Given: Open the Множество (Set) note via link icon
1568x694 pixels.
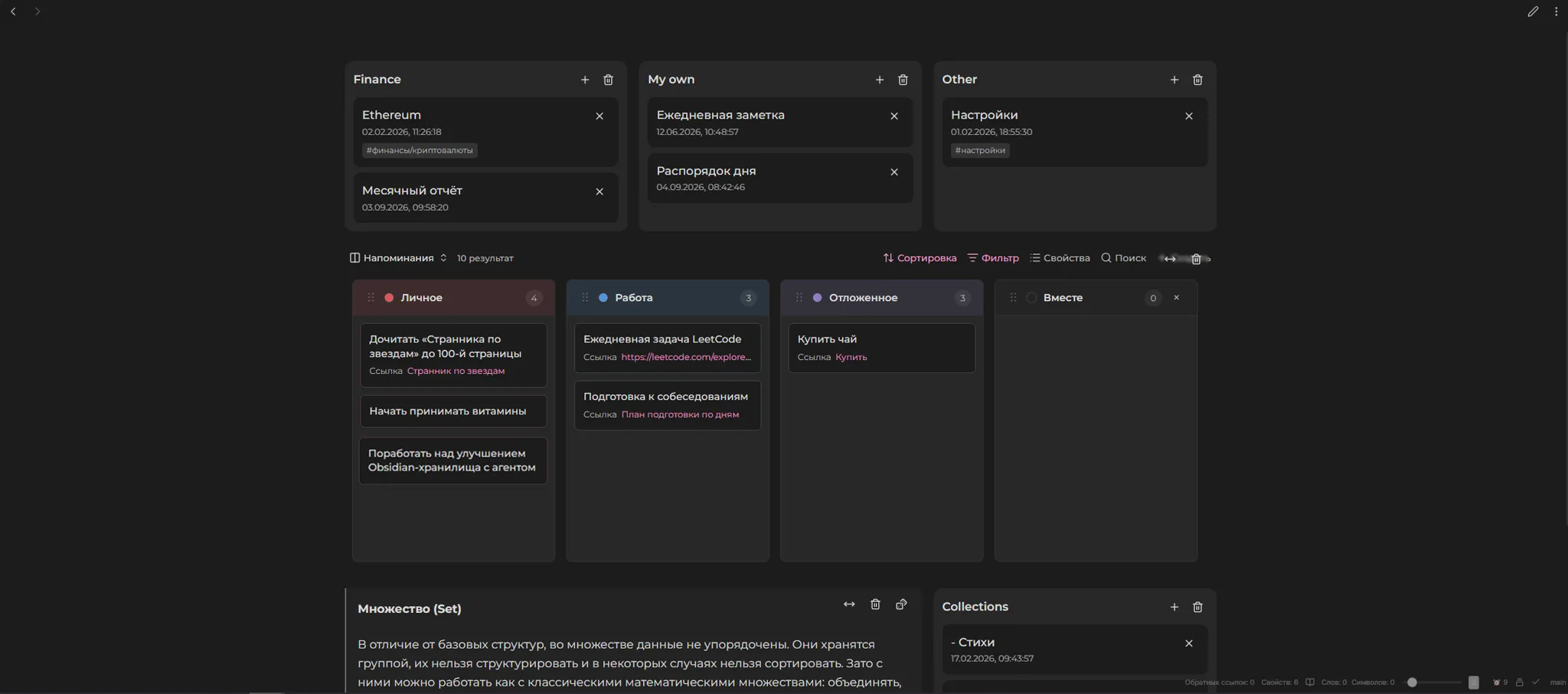Looking at the screenshot, I should point(901,604).
